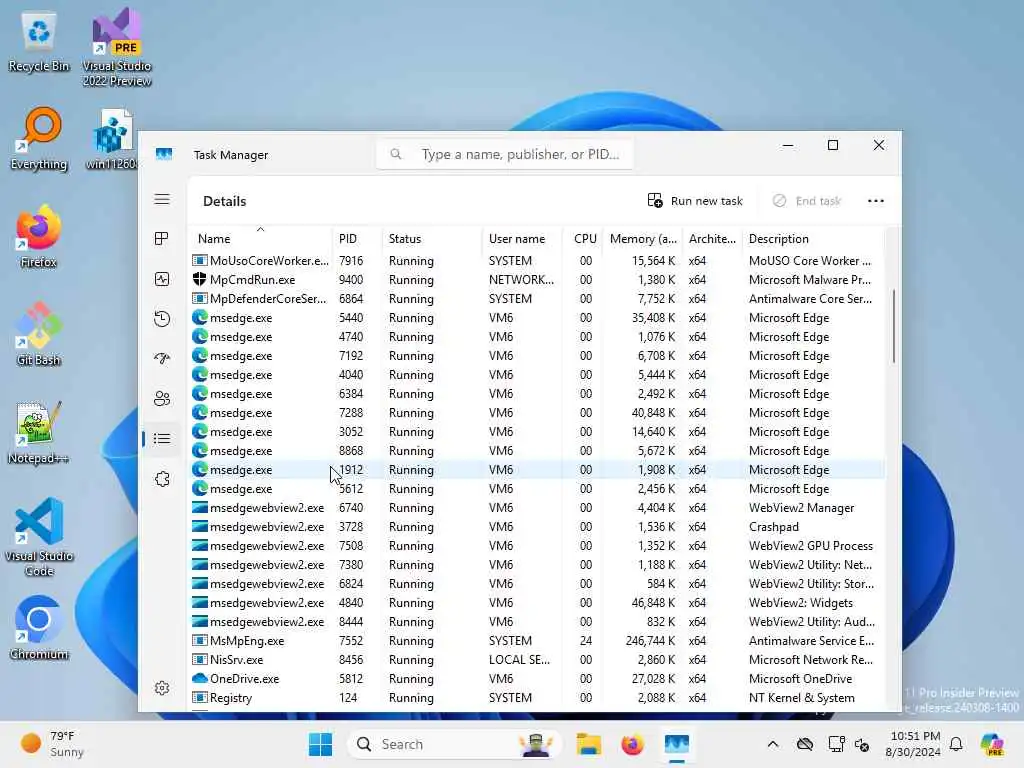Select msedgewebview2.exe WebView2: Widgets row
Viewport: 1024px width, 768px height.
click(x=537, y=603)
